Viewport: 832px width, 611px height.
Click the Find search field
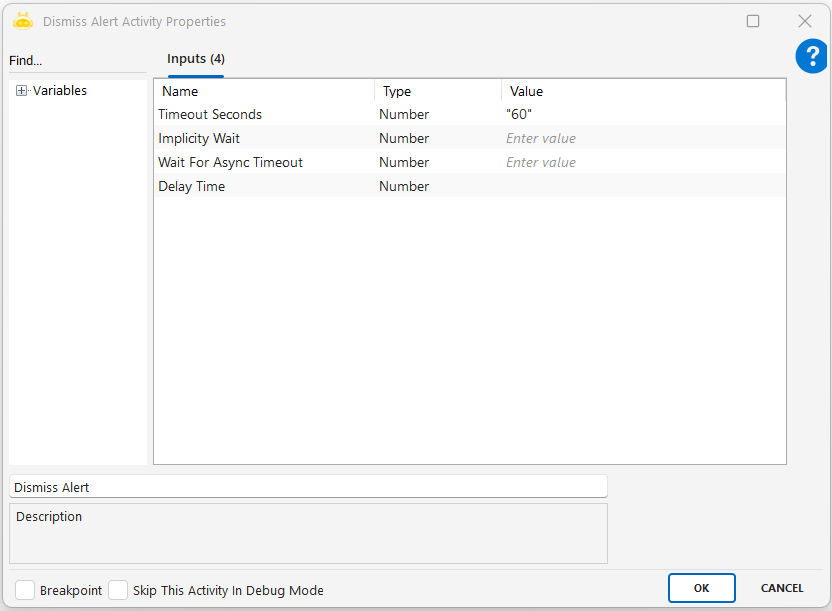[75, 61]
